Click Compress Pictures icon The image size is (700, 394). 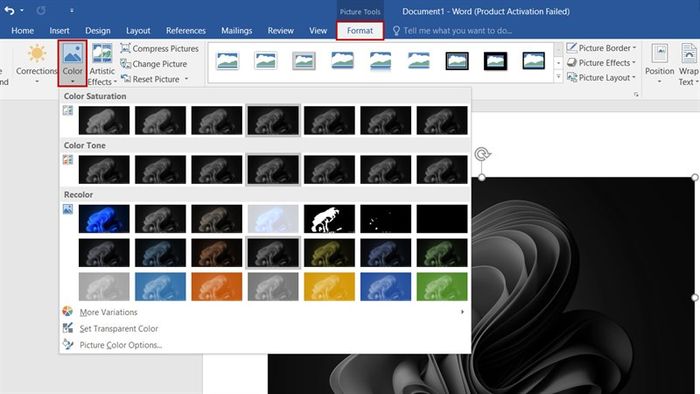(x=125, y=48)
